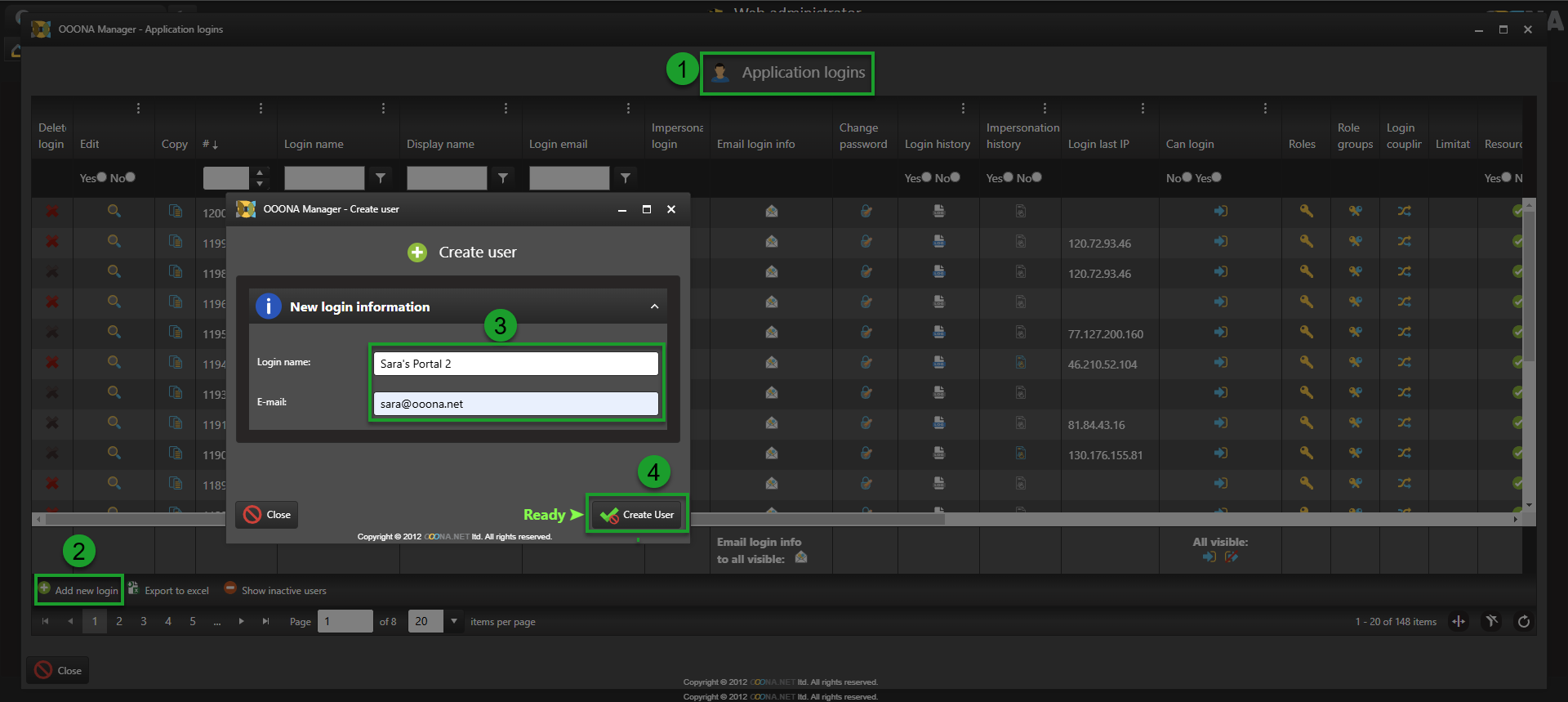Click the email login info envelope for row 1199
This screenshot has height=702, width=1568.
click(x=771, y=242)
